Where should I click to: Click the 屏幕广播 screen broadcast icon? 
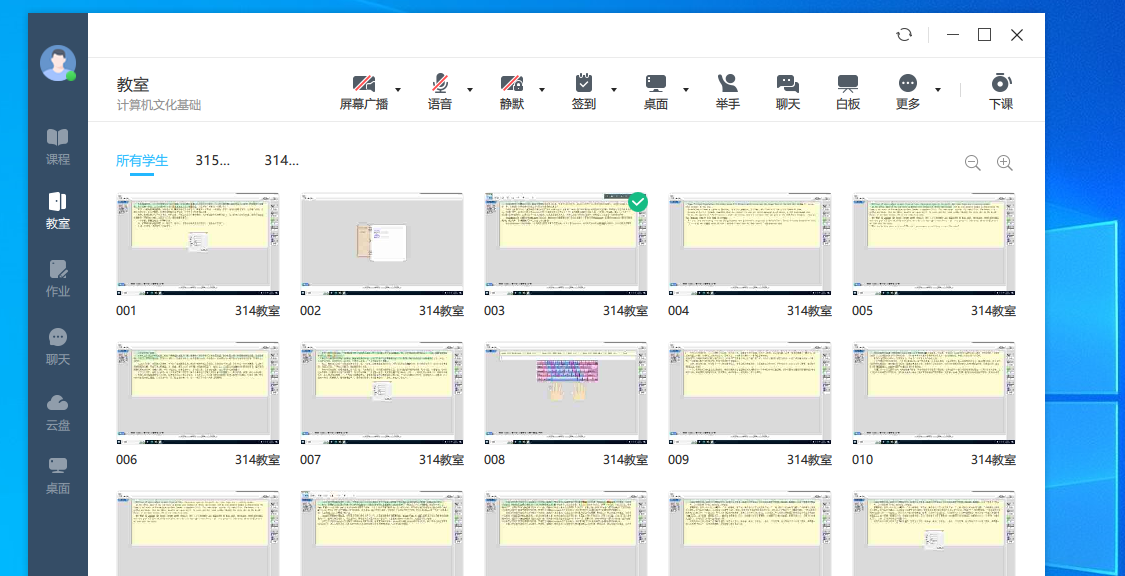tap(363, 84)
